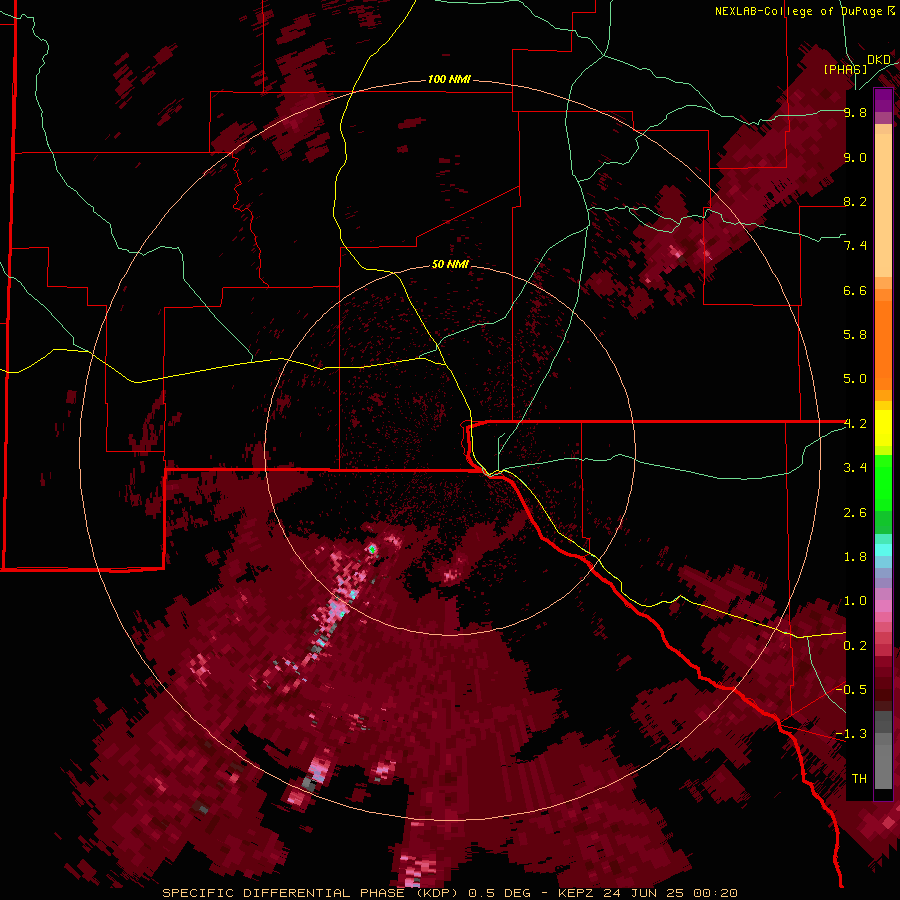Click the -0.5 scale label
The width and height of the screenshot is (900, 900).
[851, 690]
